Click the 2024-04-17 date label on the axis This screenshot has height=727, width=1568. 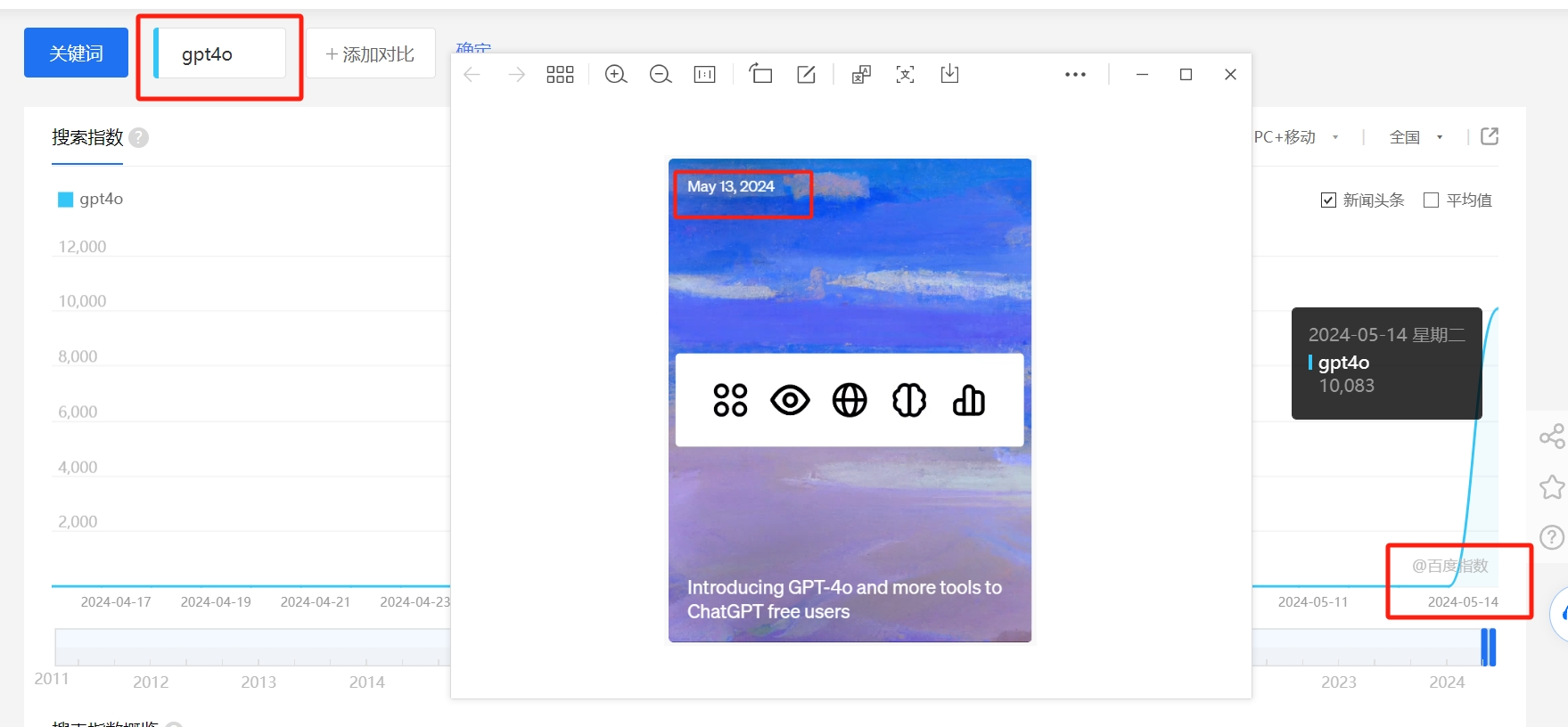(x=116, y=602)
